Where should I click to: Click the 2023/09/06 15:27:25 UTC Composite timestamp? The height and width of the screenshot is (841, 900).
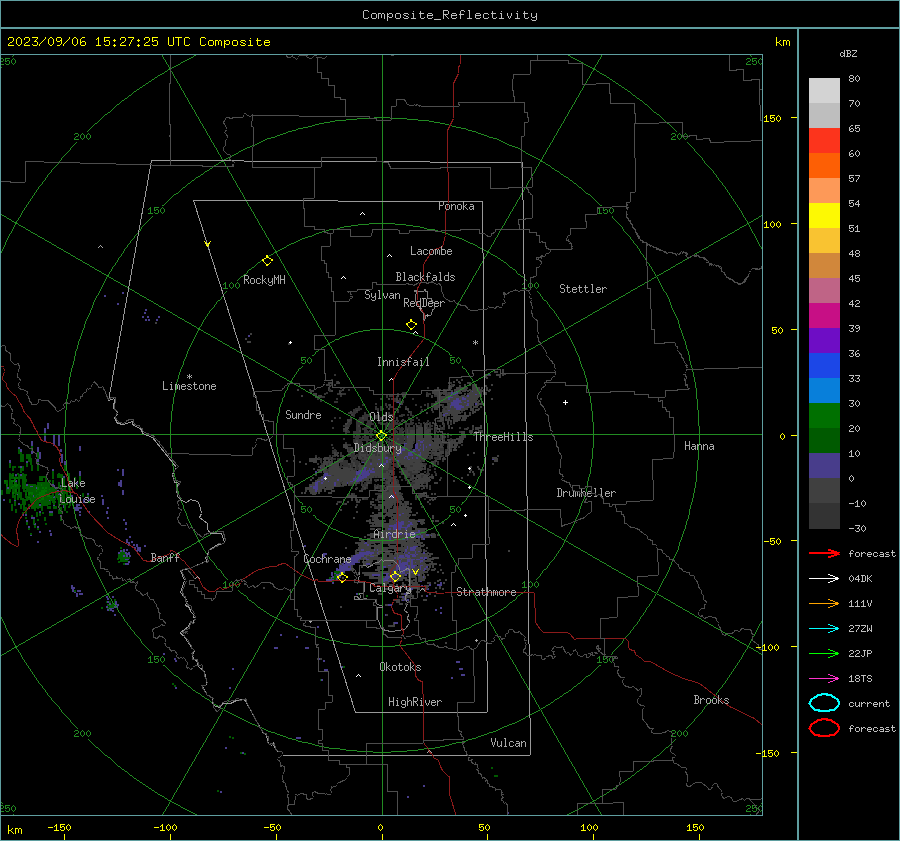[138, 42]
